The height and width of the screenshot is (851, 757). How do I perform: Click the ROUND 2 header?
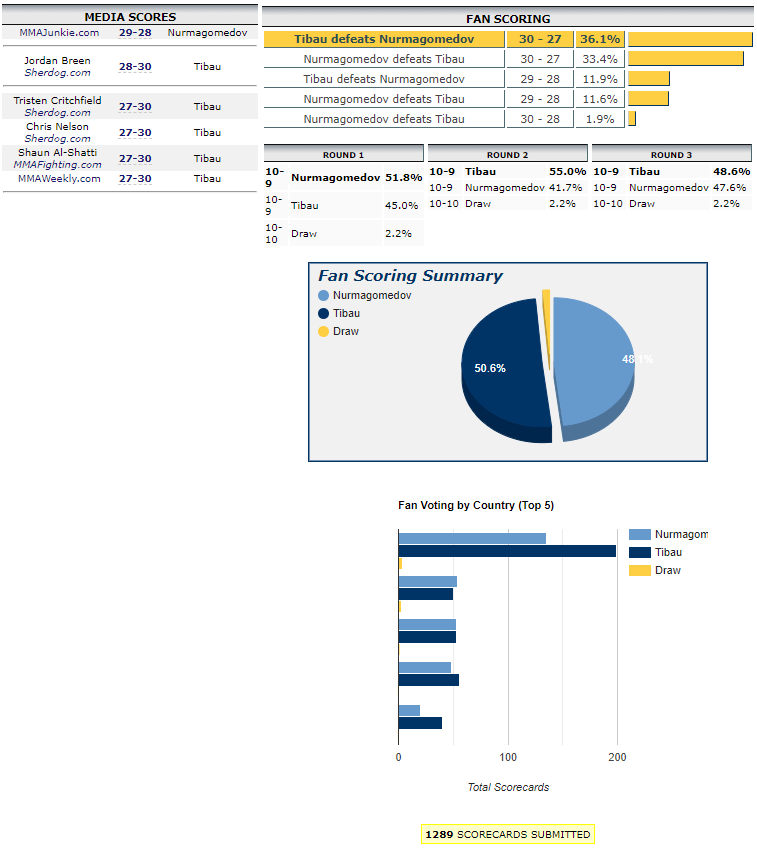pyautogui.click(x=507, y=155)
